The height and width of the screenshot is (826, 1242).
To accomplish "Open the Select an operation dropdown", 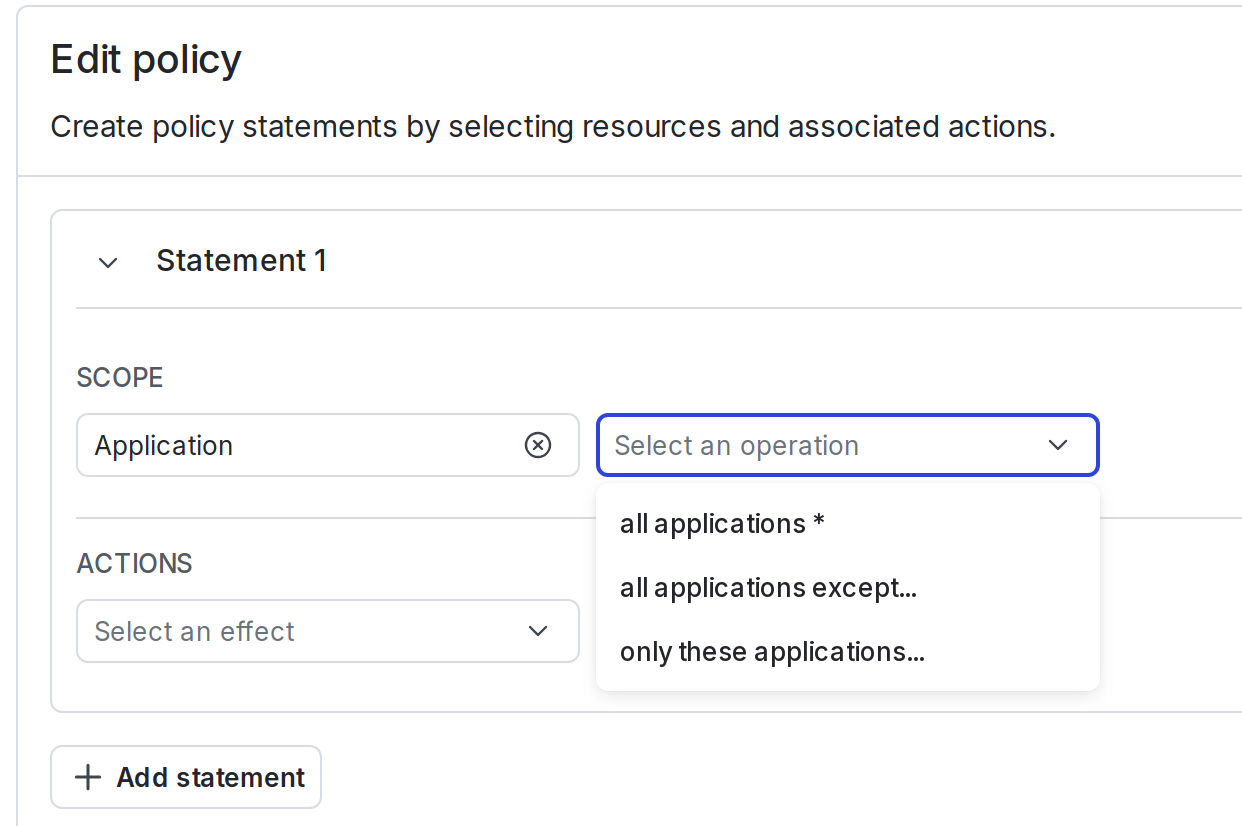I will tap(848, 445).
